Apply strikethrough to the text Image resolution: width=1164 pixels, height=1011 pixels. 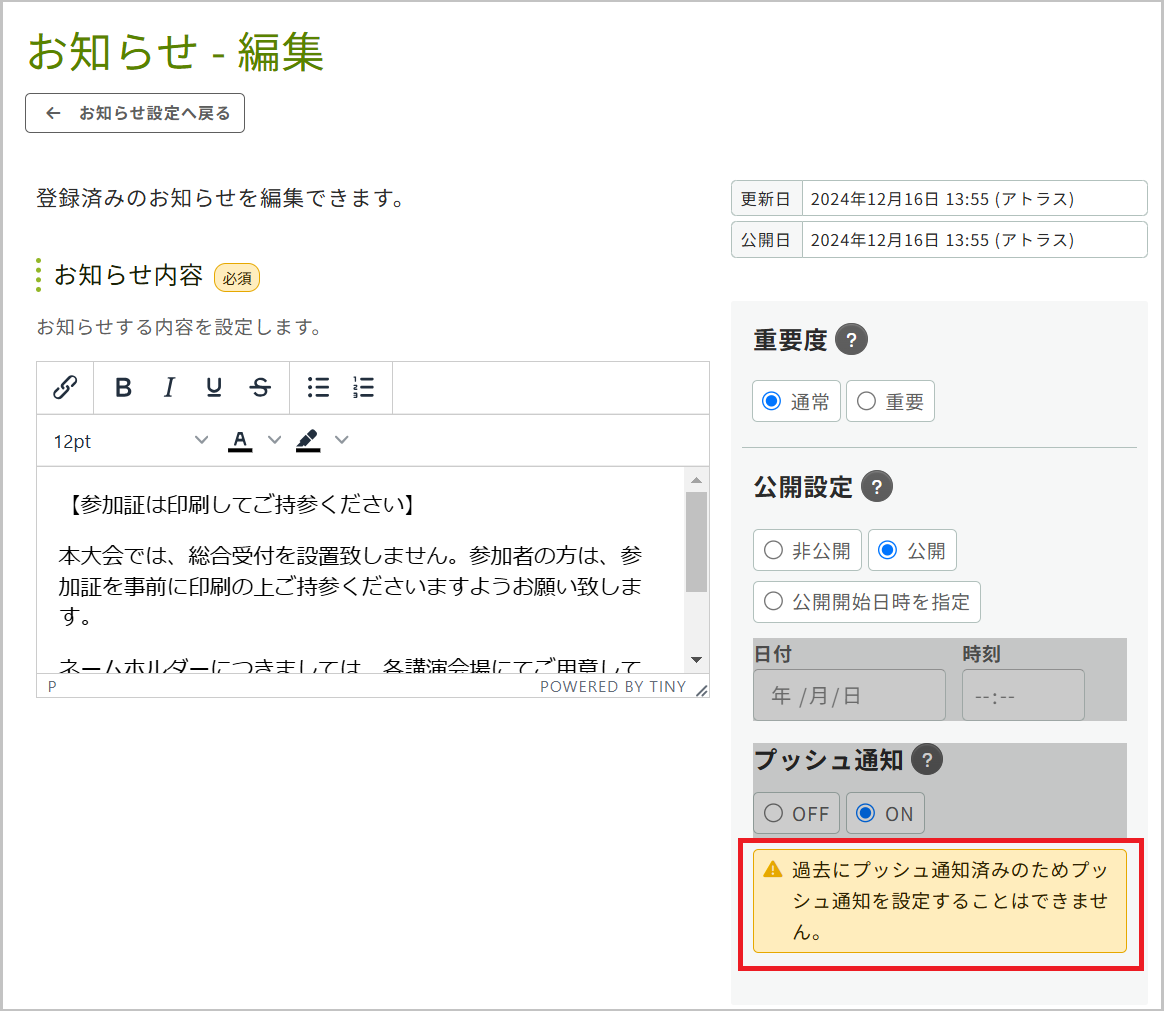point(260,388)
